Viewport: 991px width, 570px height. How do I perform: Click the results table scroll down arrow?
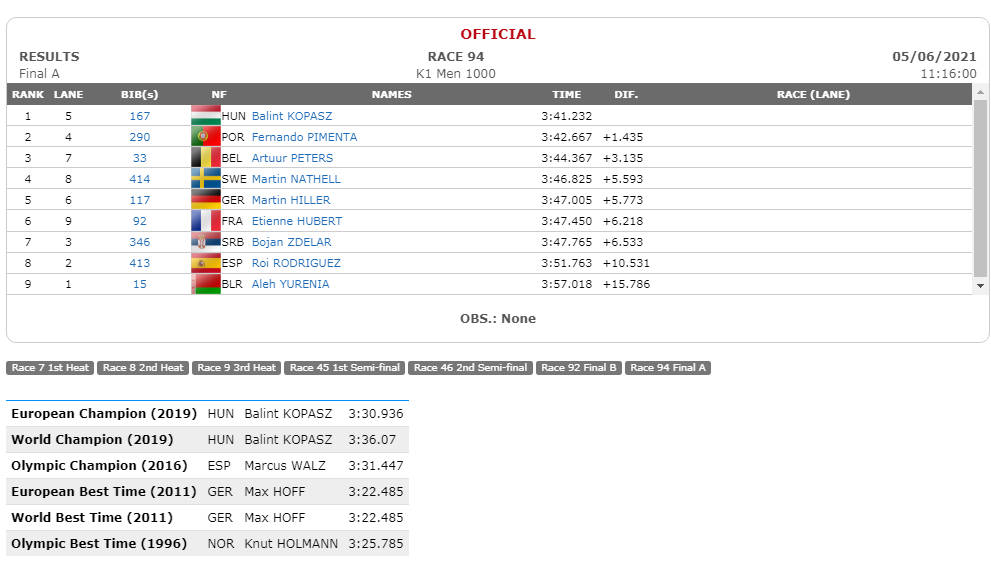tap(980, 286)
